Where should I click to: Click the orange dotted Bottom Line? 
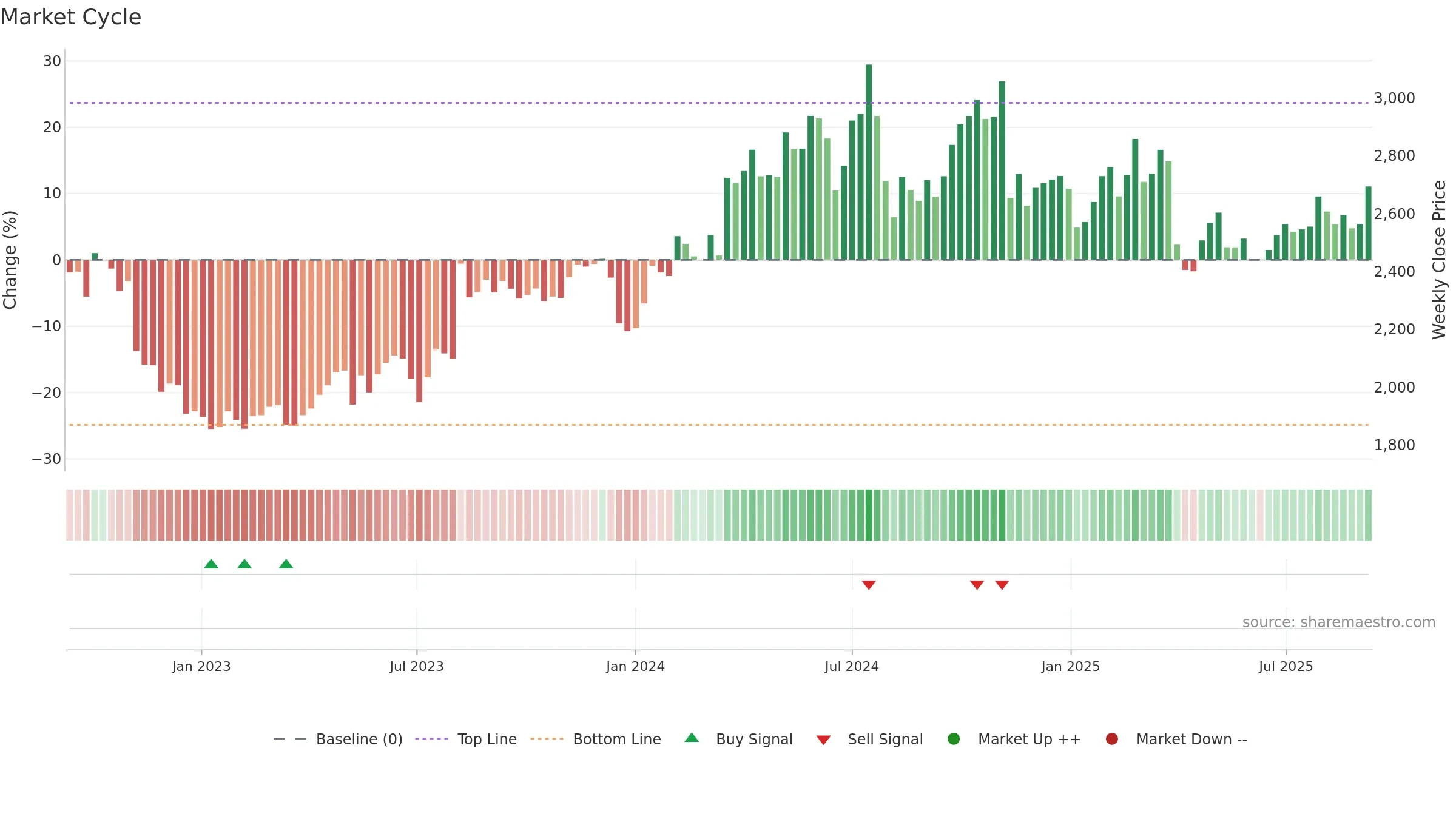[719, 425]
